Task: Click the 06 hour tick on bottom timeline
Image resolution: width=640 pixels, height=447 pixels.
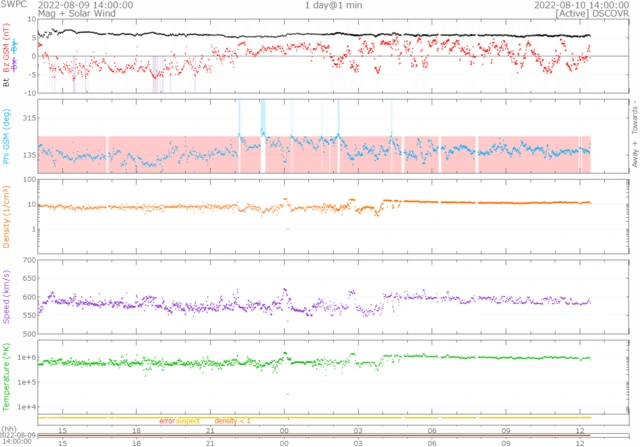Action: (x=432, y=441)
